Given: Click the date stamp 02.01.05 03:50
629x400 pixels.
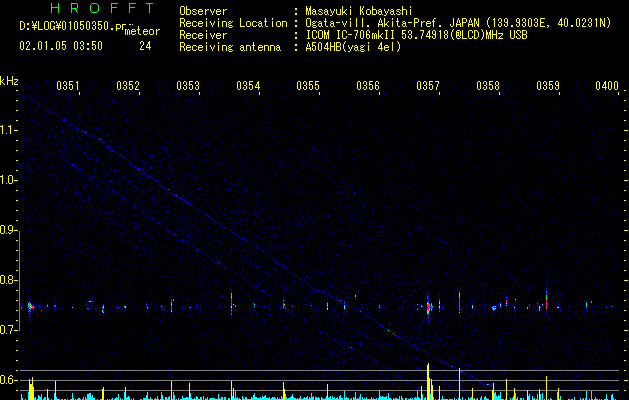Looking at the screenshot, I should pos(61,46).
